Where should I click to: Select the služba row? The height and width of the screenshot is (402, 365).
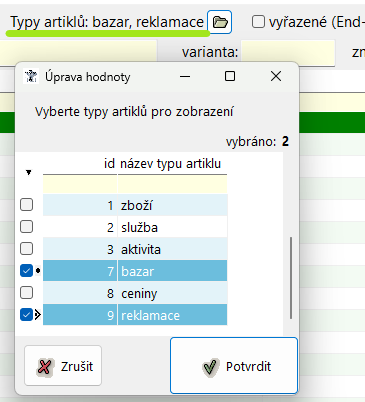point(135,227)
